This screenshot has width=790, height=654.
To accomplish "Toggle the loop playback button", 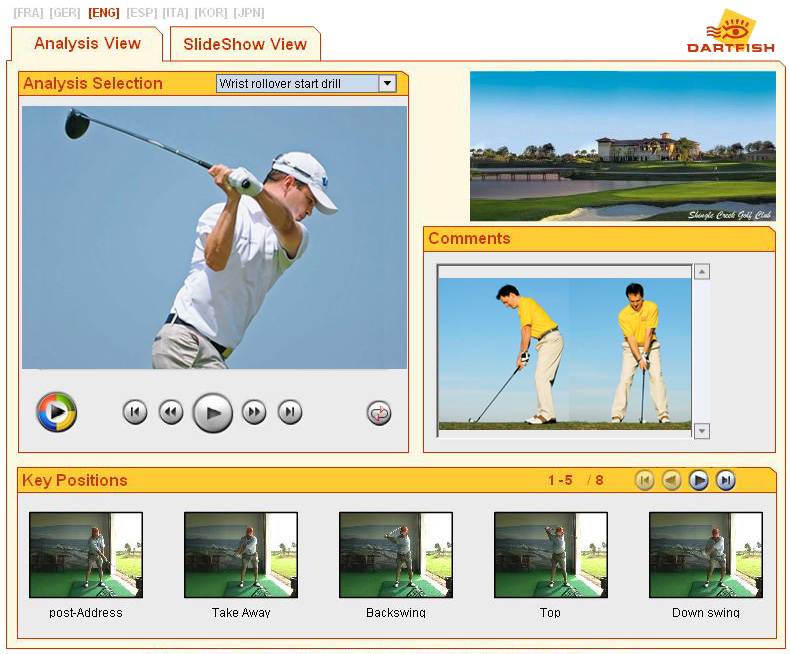I will 379,413.
